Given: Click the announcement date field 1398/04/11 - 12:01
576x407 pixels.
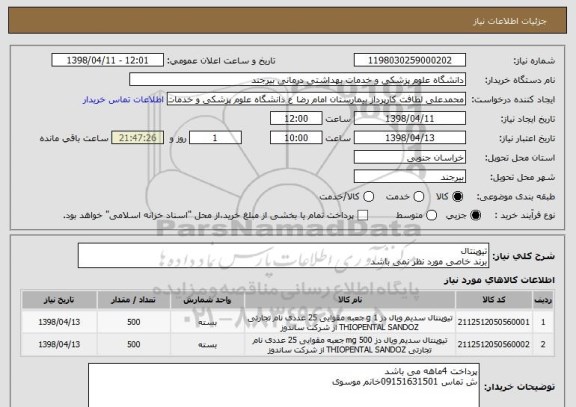Looking at the screenshot, I should [108, 60].
